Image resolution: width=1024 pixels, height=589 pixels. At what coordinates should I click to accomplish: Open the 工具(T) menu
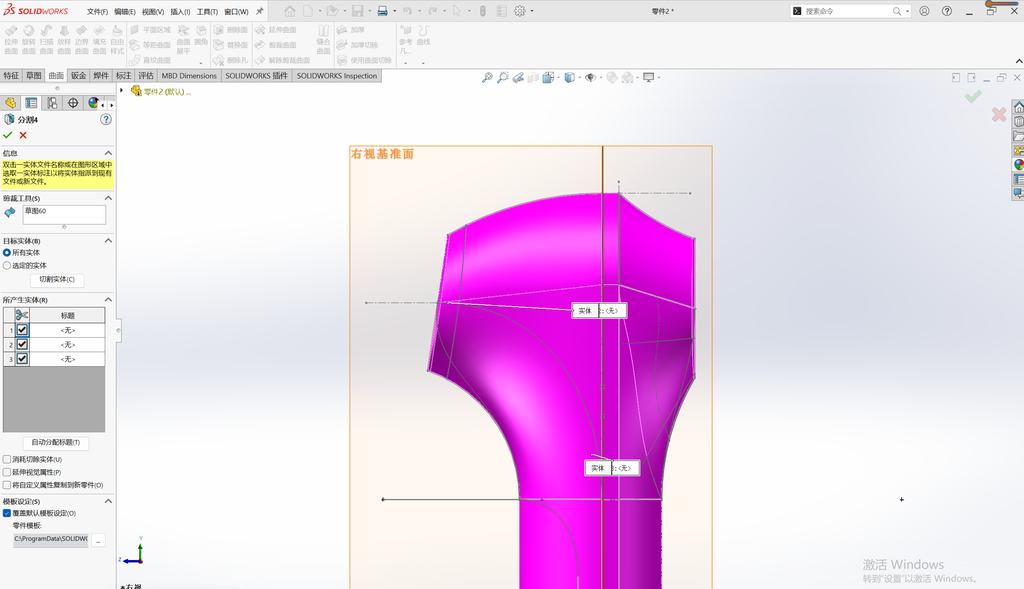tap(207, 12)
